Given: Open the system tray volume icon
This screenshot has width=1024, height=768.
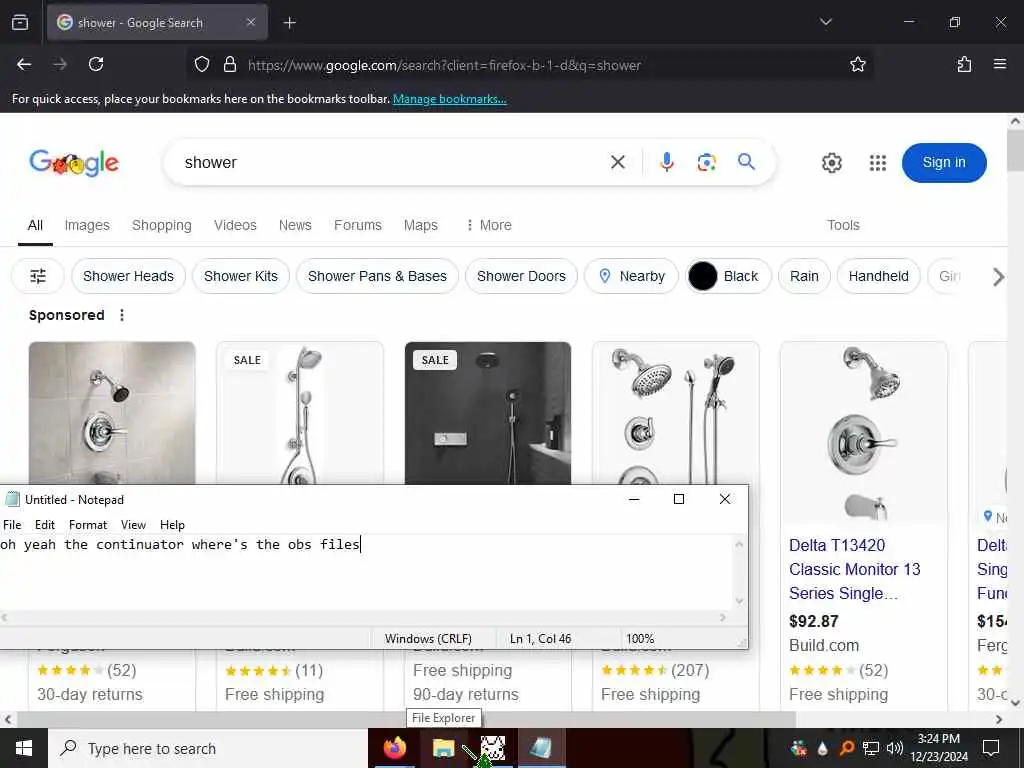Looking at the screenshot, I should 895,748.
